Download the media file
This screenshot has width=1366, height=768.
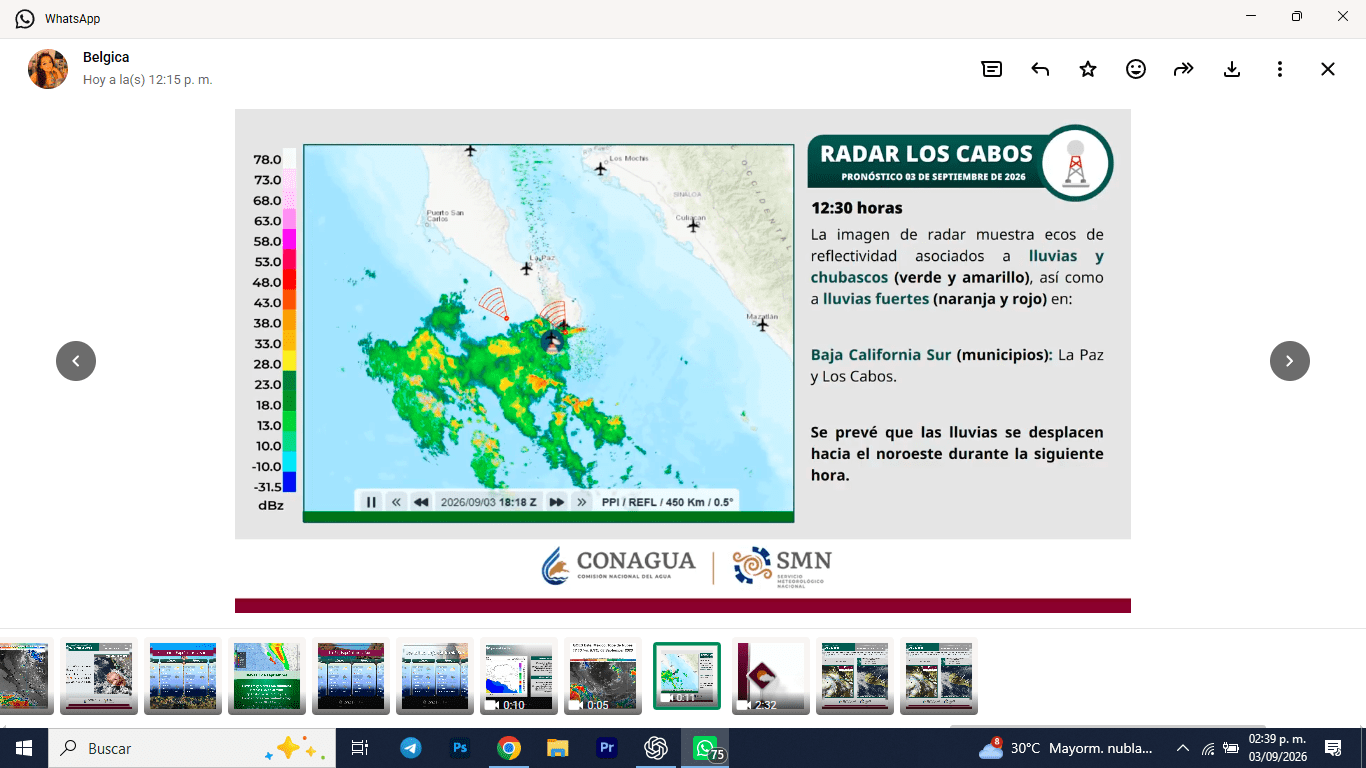[x=1232, y=69]
